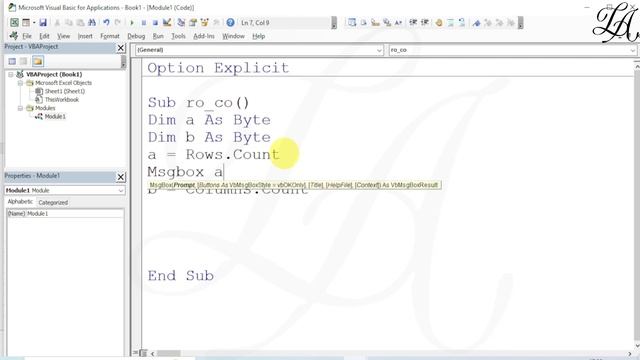Stop execution with the Reset icon

coord(155,23)
